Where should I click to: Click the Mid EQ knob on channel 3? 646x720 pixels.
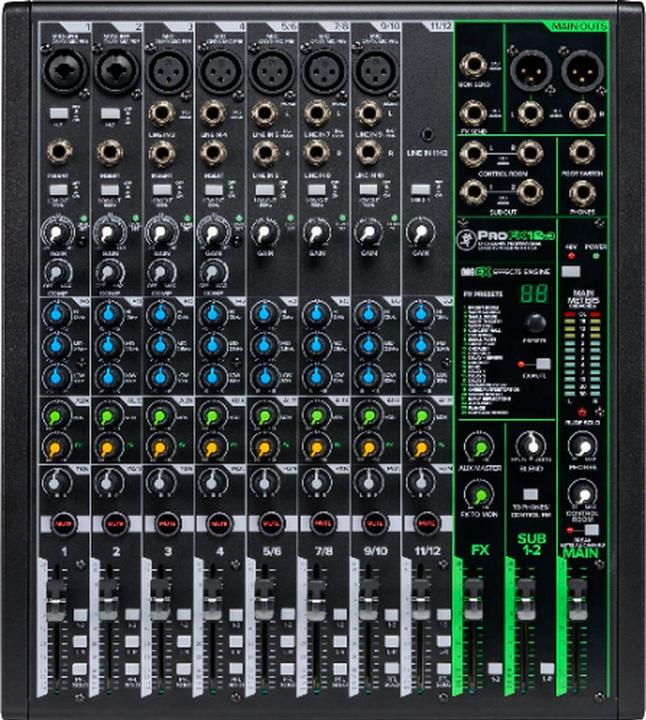click(x=160, y=345)
